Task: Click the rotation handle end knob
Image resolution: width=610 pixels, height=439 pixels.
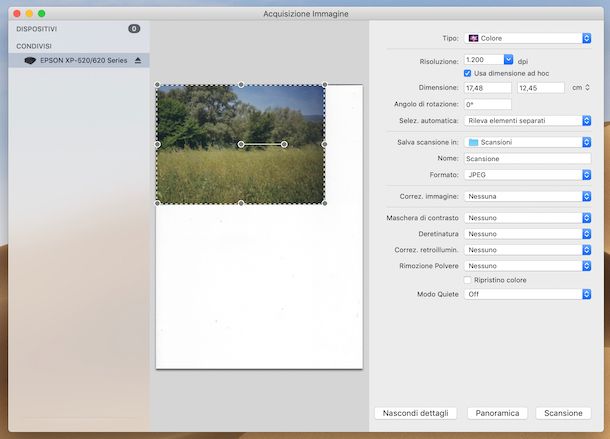Action: (x=284, y=144)
